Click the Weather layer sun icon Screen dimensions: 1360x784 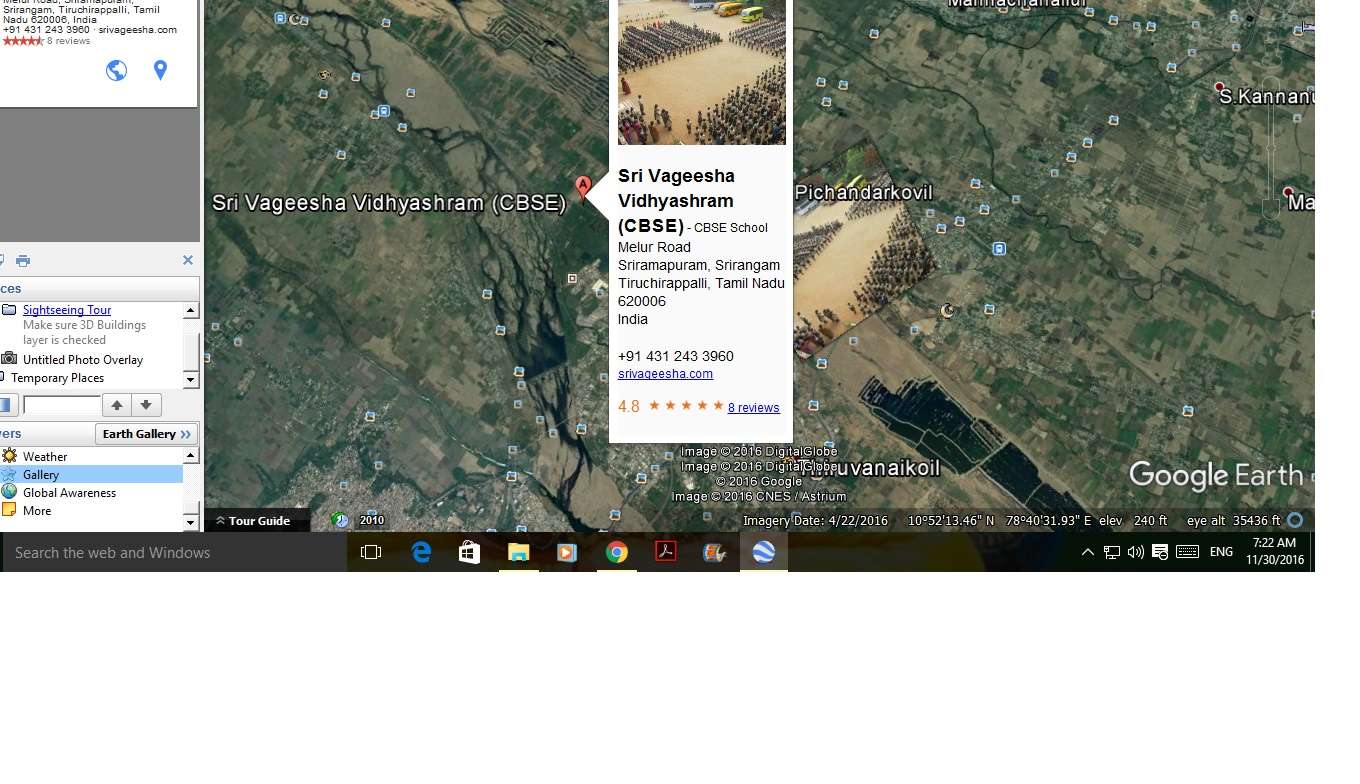9,456
